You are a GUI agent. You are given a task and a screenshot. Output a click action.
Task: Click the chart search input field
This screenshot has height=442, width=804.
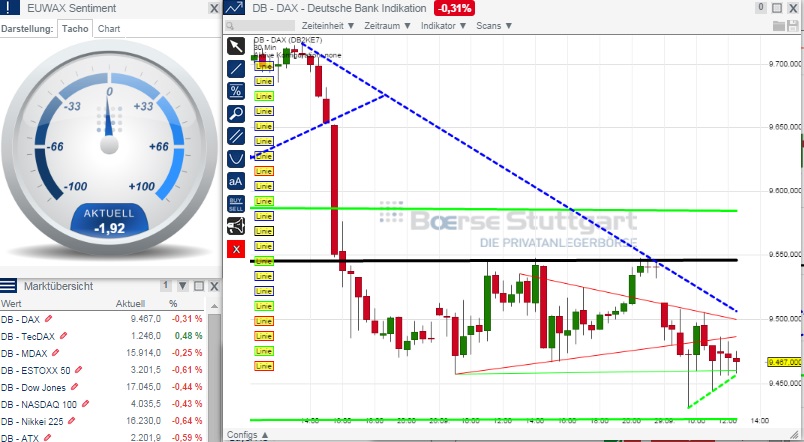[260, 26]
